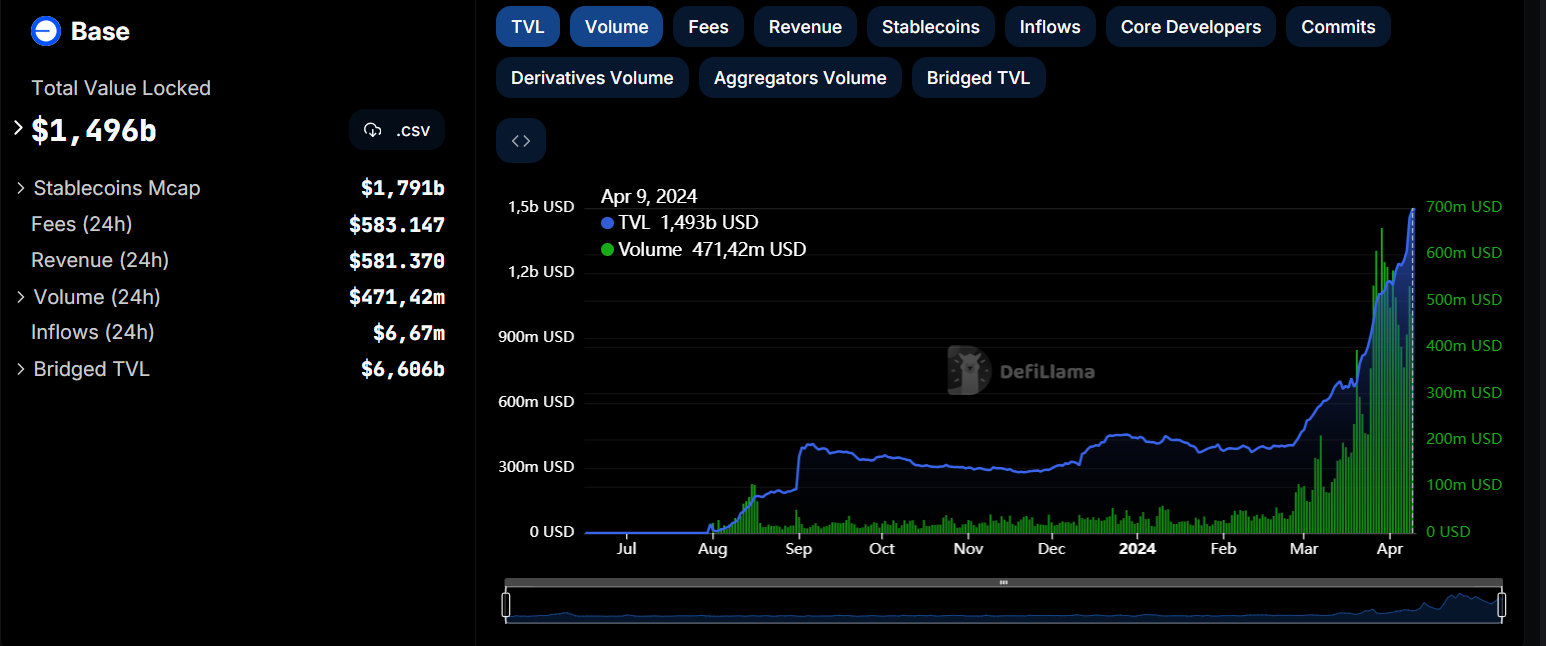
Task: Click the $471,42m volume value
Action: point(397,297)
